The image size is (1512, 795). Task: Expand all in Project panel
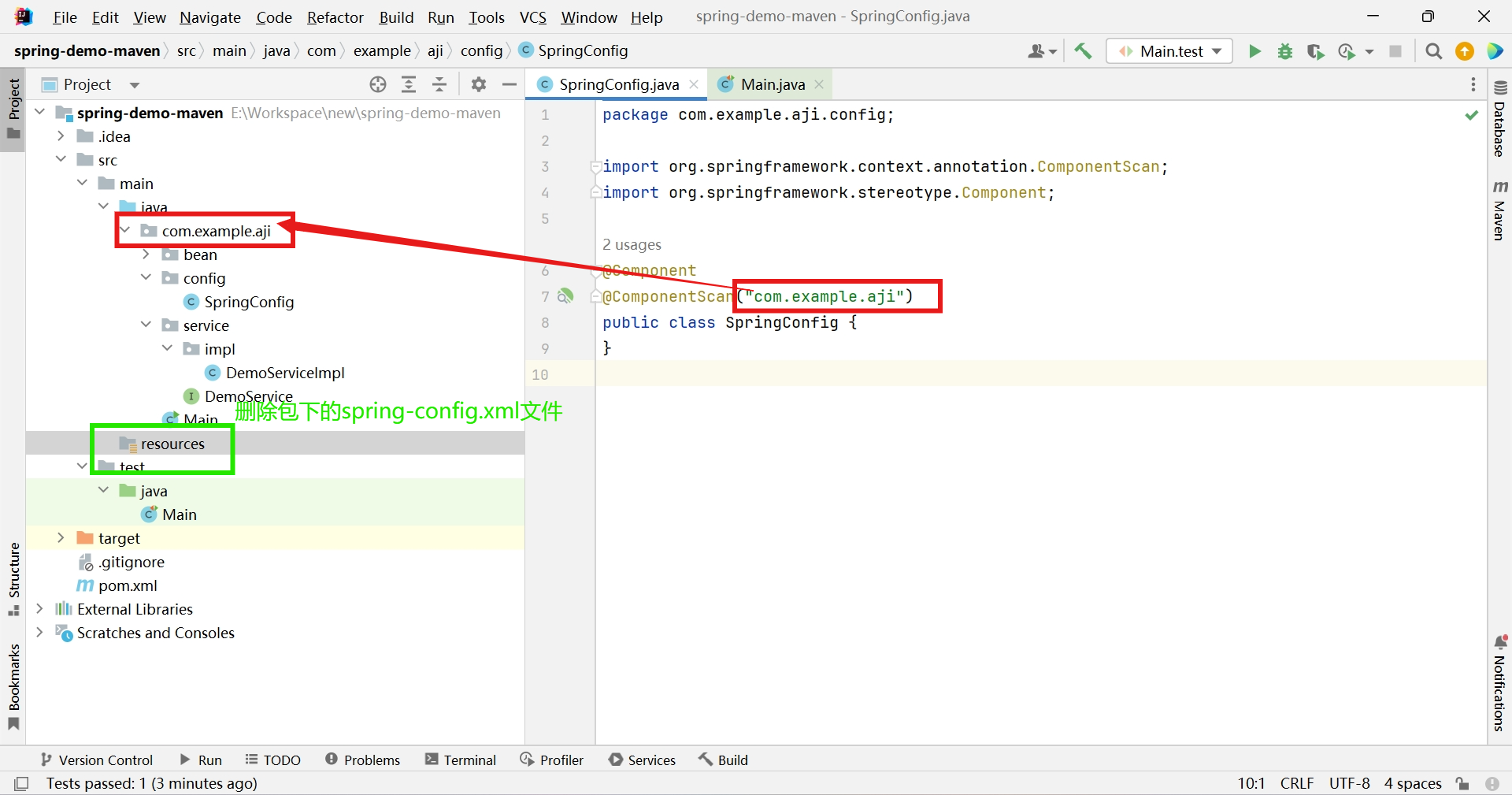coord(409,84)
